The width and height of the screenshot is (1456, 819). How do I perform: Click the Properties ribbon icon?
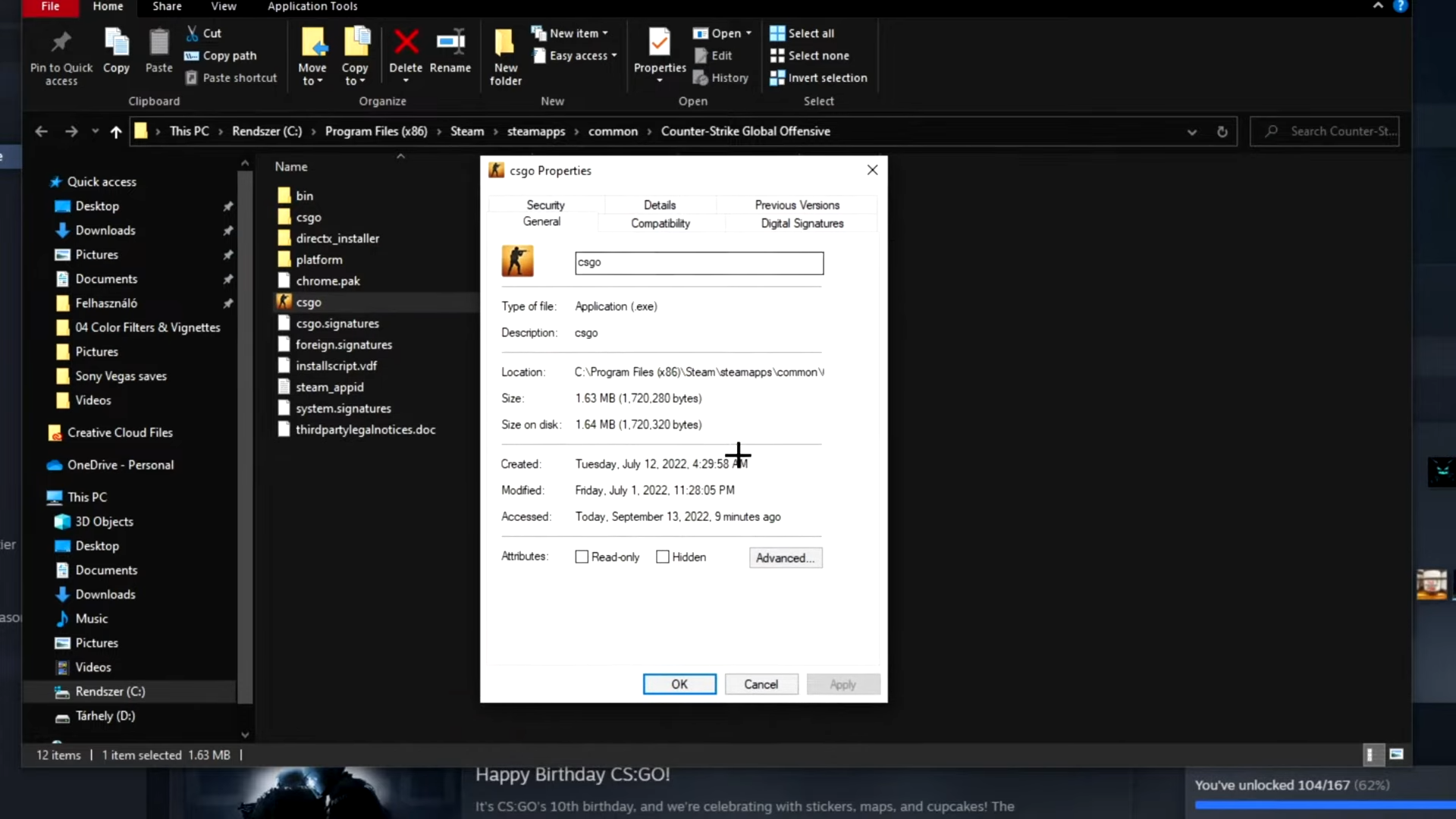pos(660,42)
